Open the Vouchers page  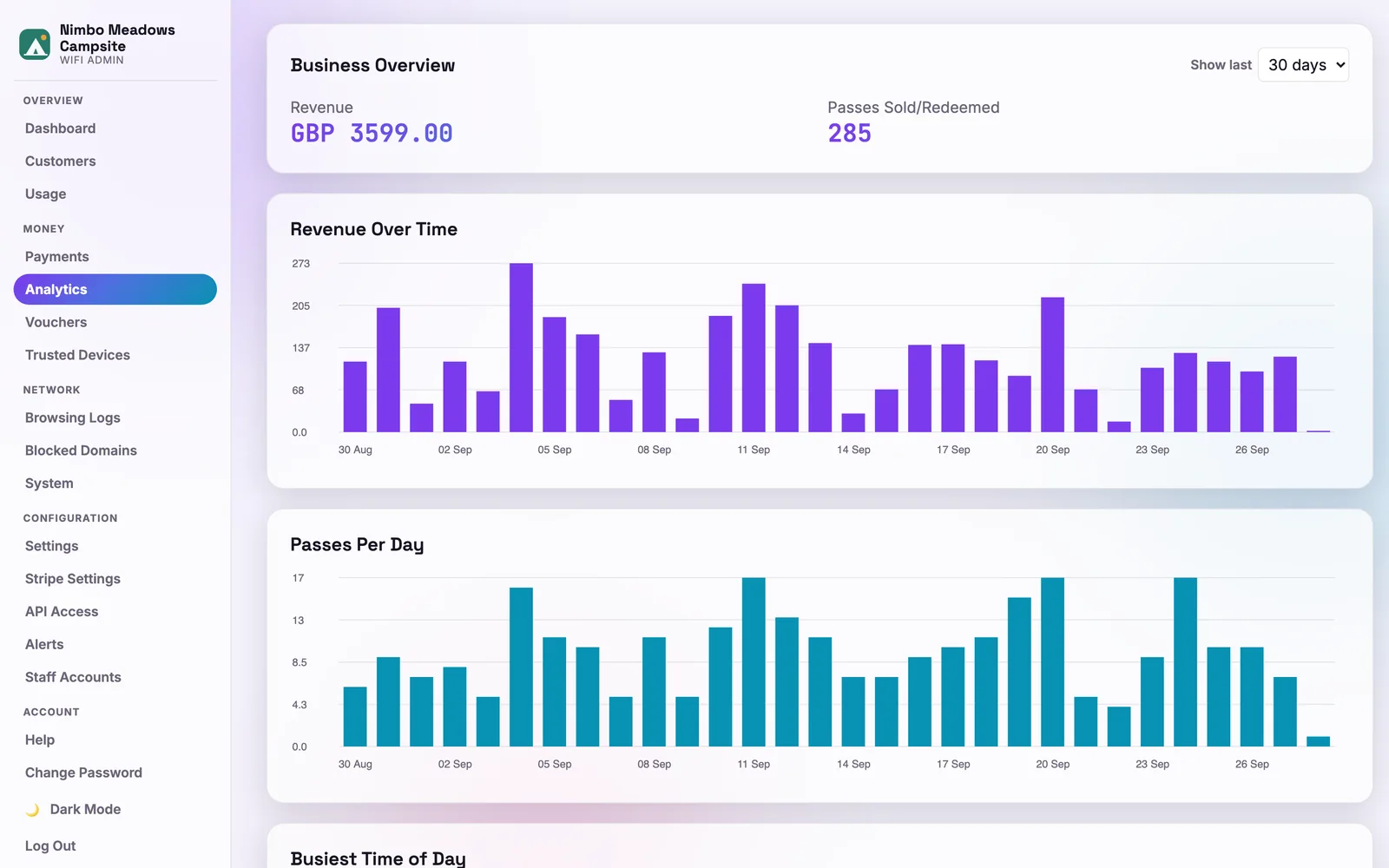pos(115,323)
